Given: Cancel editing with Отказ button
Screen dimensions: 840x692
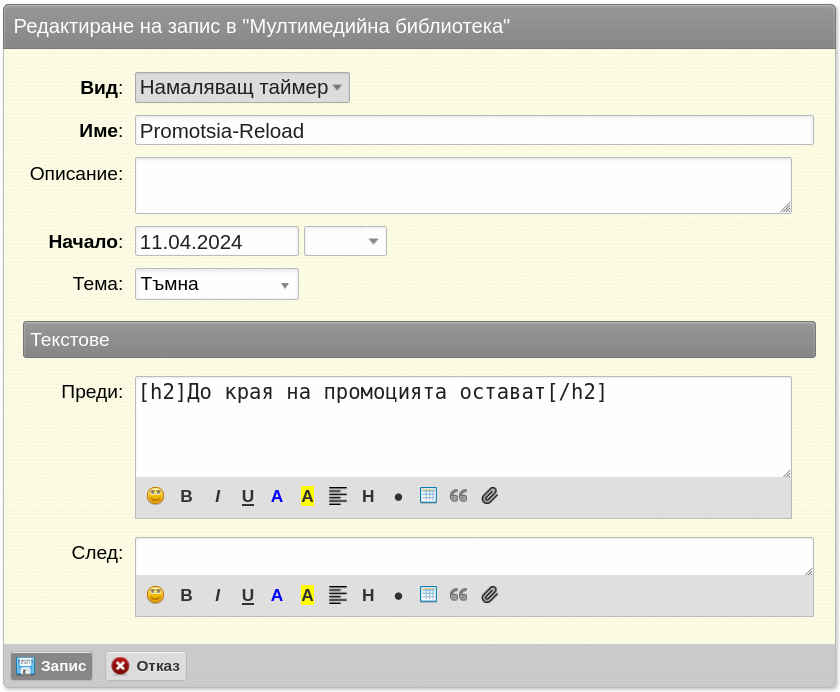Looking at the screenshot, I should click(146, 666).
